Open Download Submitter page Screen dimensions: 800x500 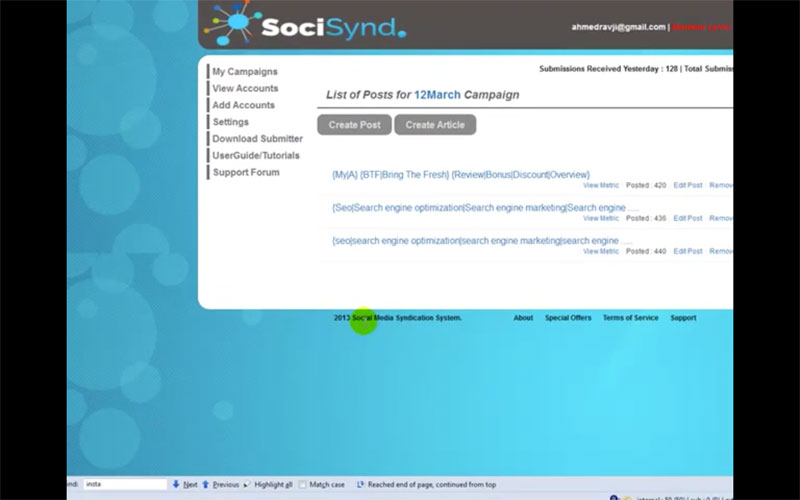258,139
